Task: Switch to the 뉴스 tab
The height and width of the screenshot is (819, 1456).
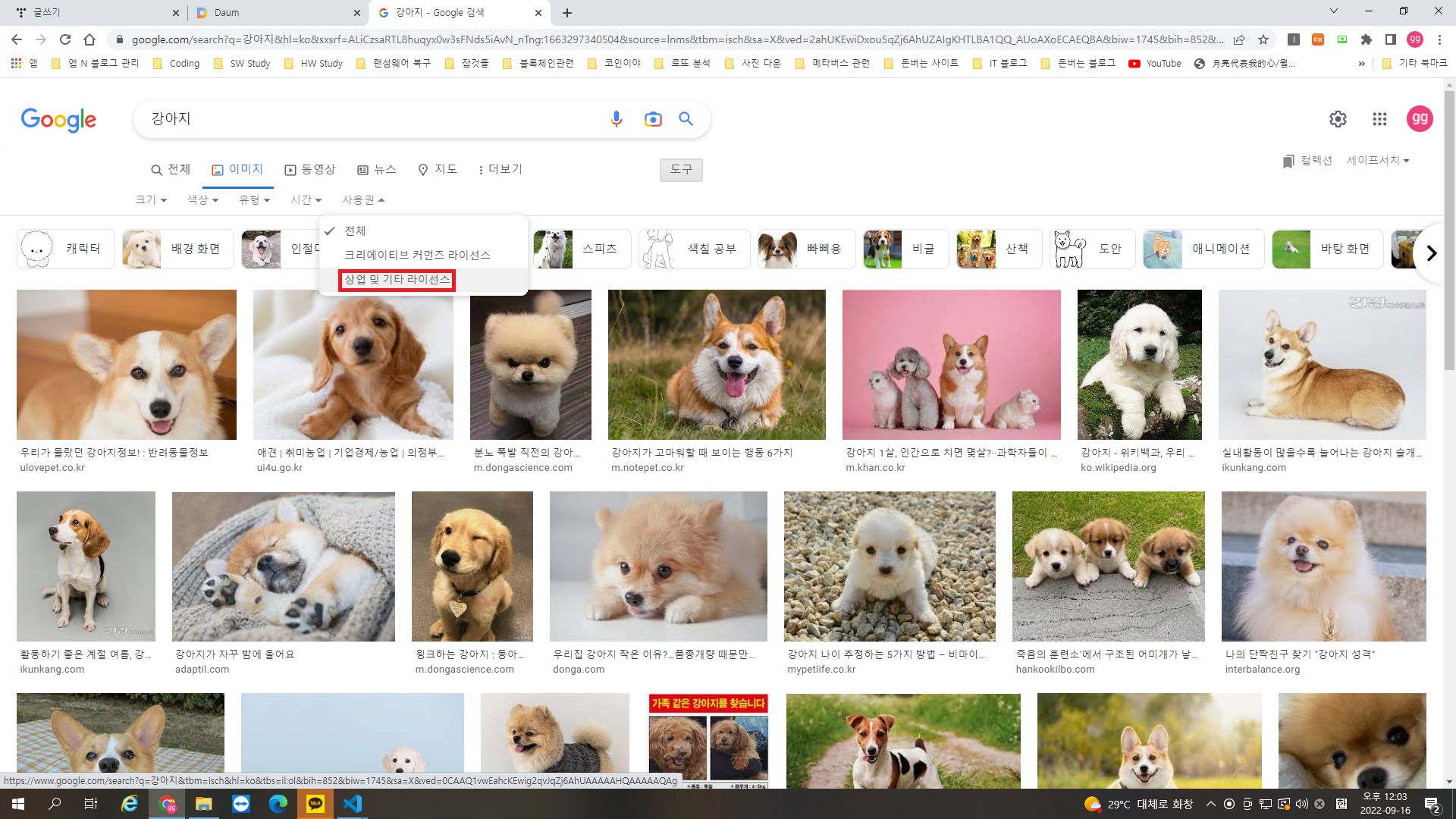Action: coord(377,169)
